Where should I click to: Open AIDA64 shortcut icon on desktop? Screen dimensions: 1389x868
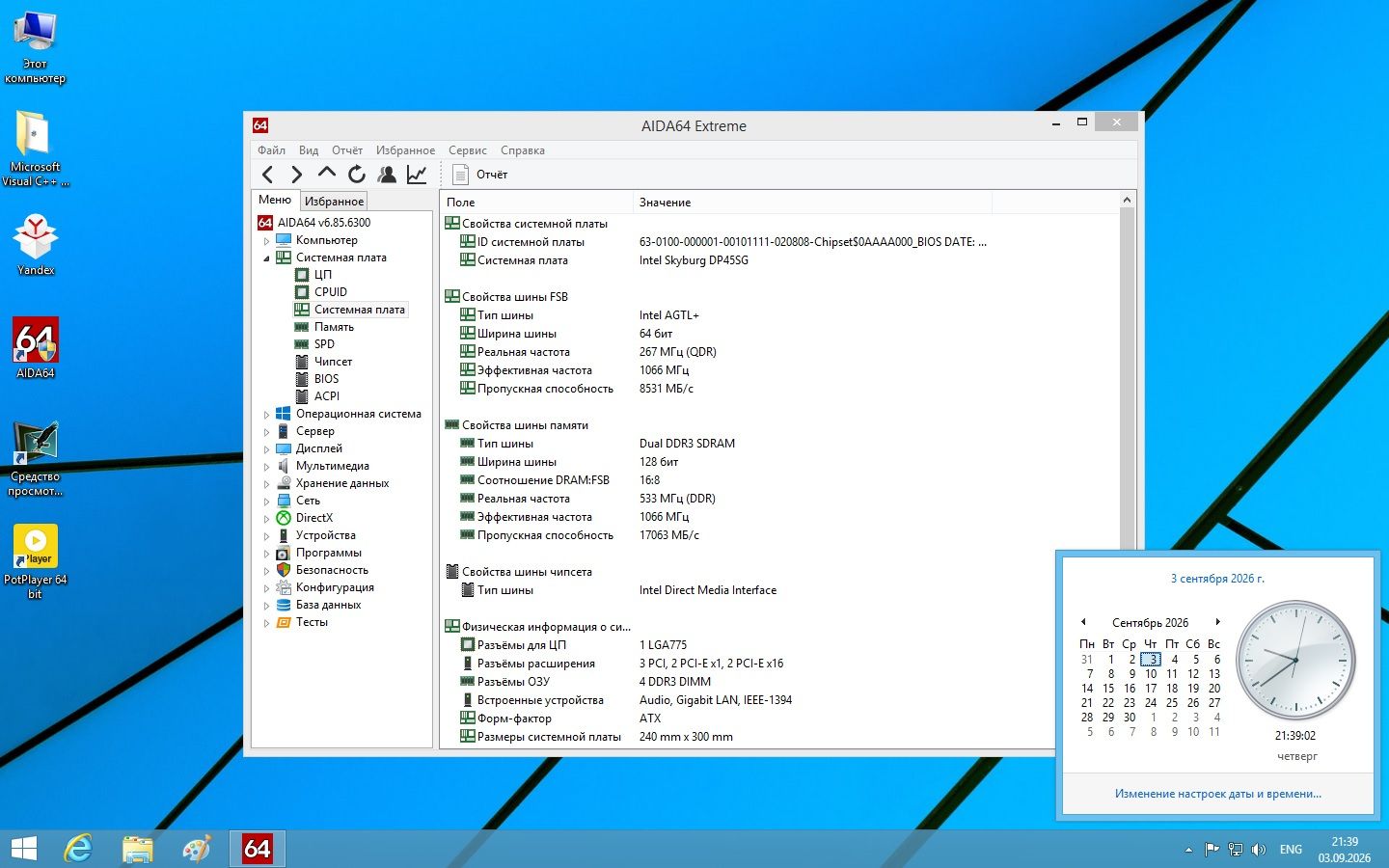[x=36, y=348]
